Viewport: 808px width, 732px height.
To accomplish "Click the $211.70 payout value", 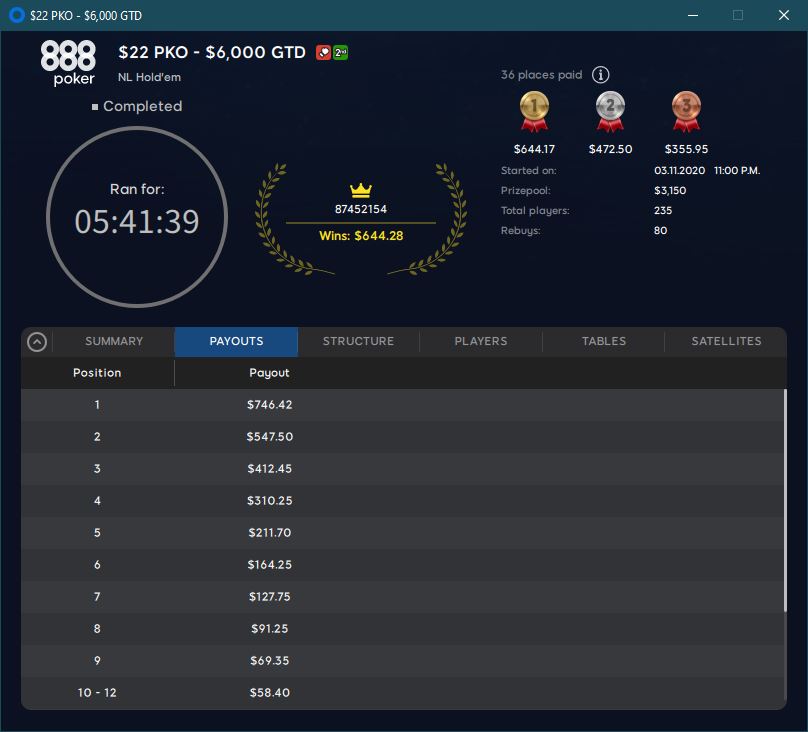I will [x=270, y=533].
